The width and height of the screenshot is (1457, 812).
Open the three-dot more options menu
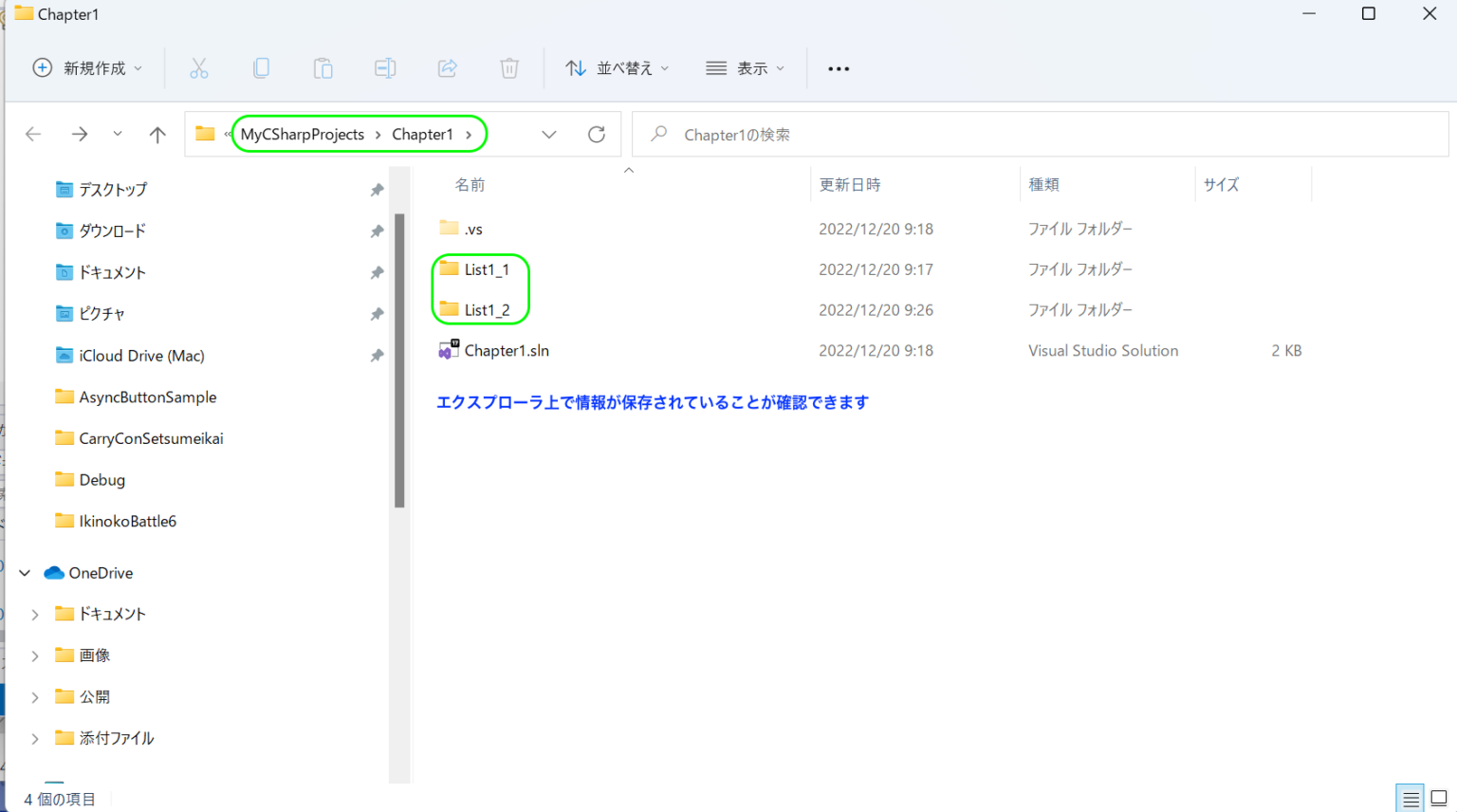tap(839, 68)
